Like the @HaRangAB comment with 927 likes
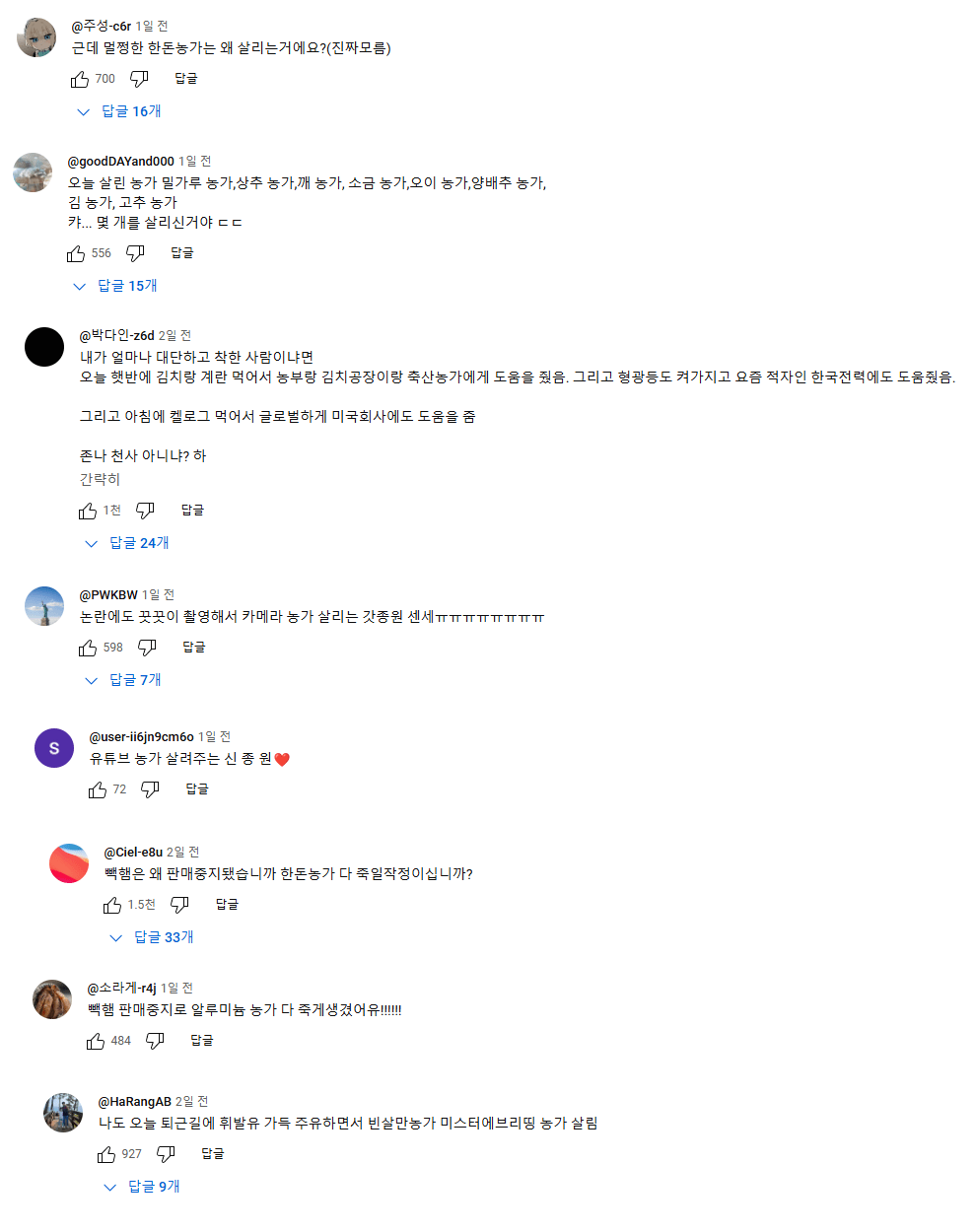This screenshot has width=975, height=1232. (106, 1154)
